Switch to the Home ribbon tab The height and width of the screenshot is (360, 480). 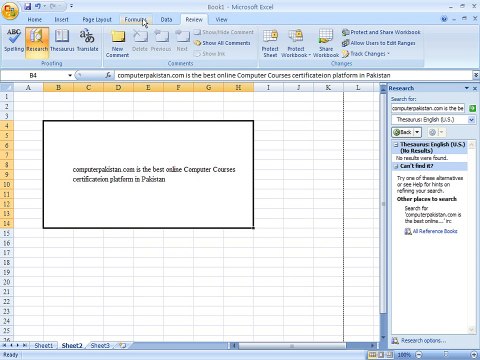click(x=35, y=20)
